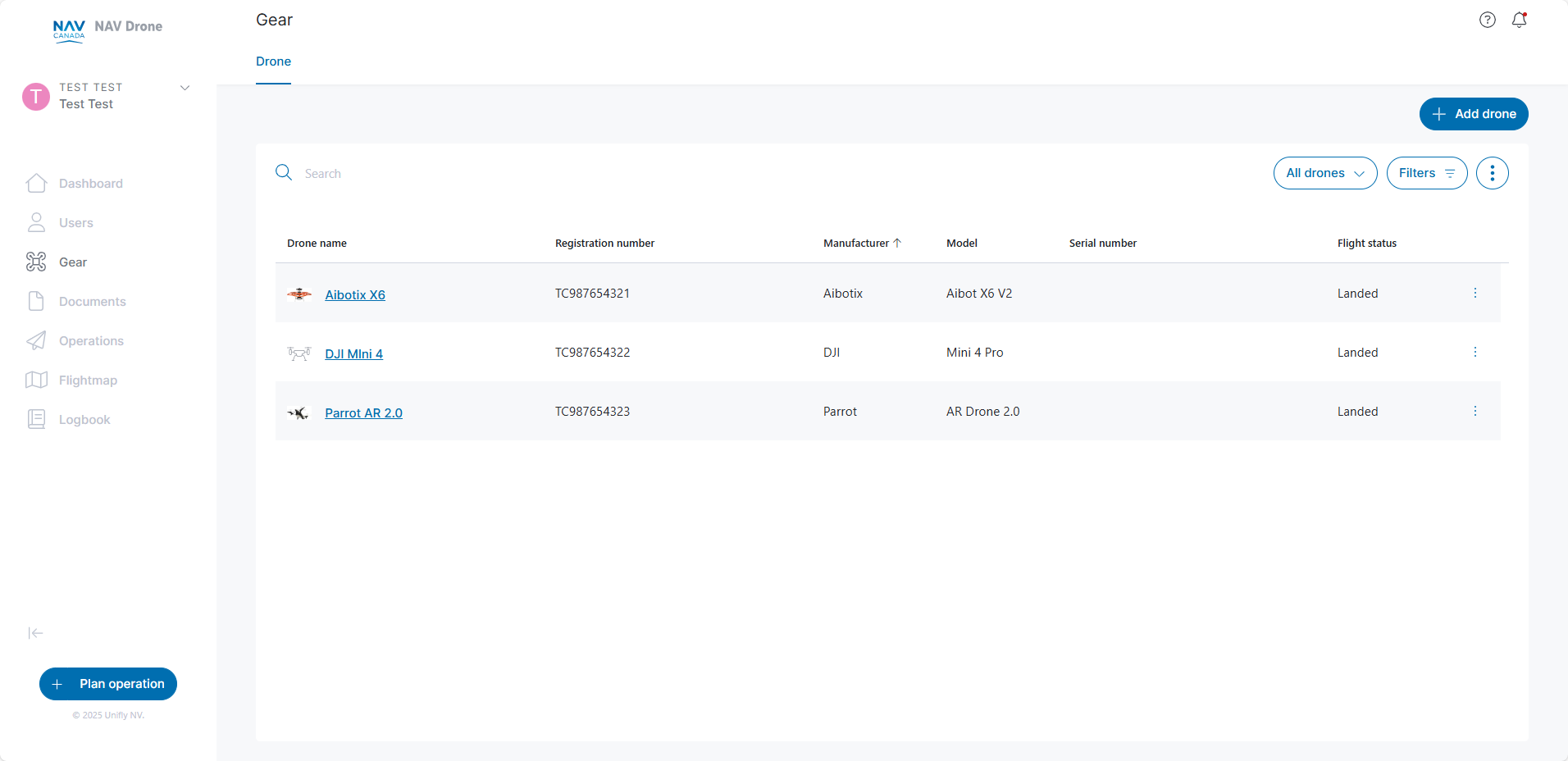The width and height of the screenshot is (1568, 761).
Task: Click the Aibotix X6 drone thumbnail
Action: click(299, 294)
